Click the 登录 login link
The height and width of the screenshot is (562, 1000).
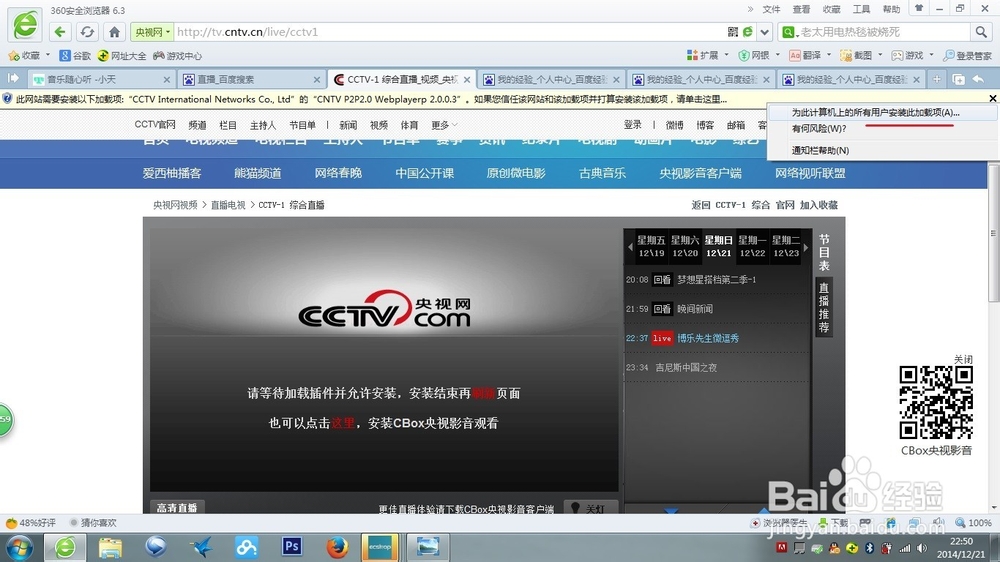[x=633, y=124]
